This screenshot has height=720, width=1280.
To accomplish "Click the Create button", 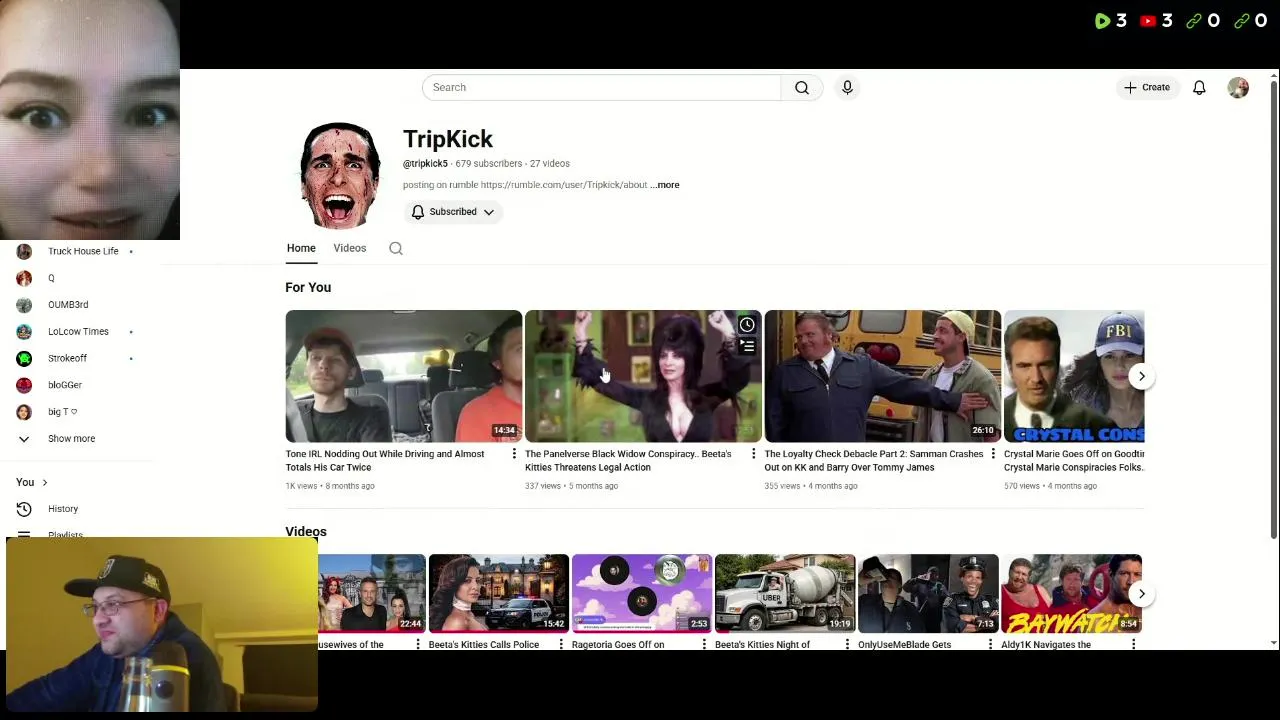I will tap(1146, 87).
